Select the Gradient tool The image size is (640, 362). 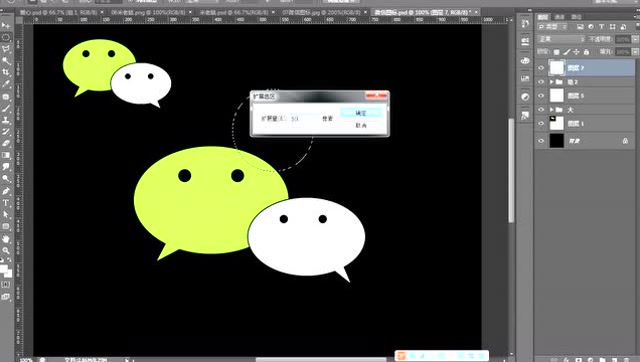coord(6,155)
